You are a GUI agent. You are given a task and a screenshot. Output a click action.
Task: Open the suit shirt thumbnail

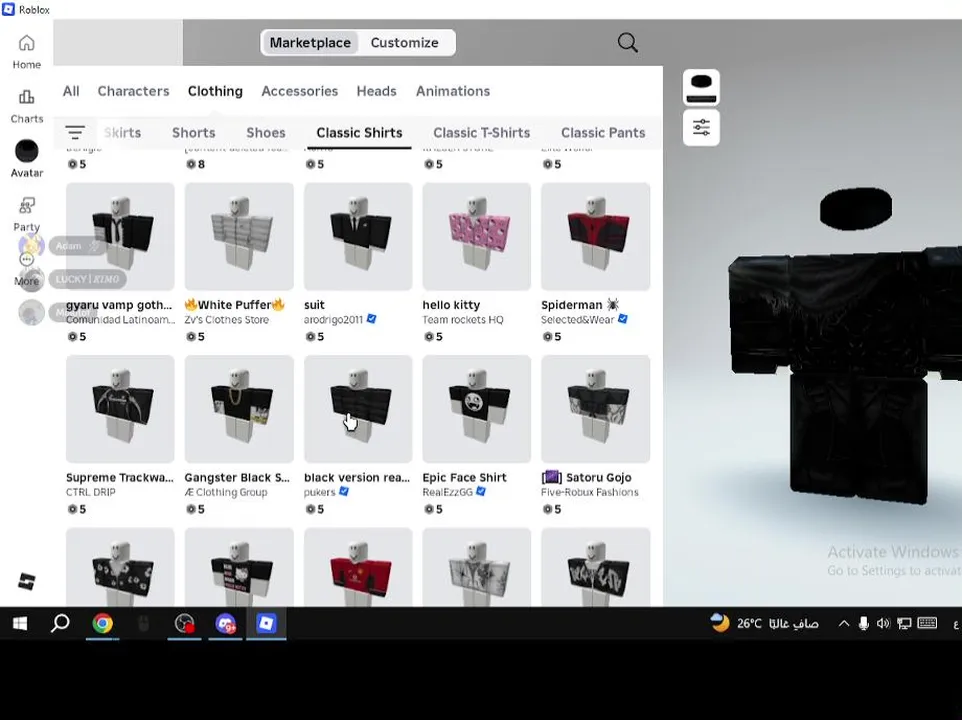coord(358,236)
